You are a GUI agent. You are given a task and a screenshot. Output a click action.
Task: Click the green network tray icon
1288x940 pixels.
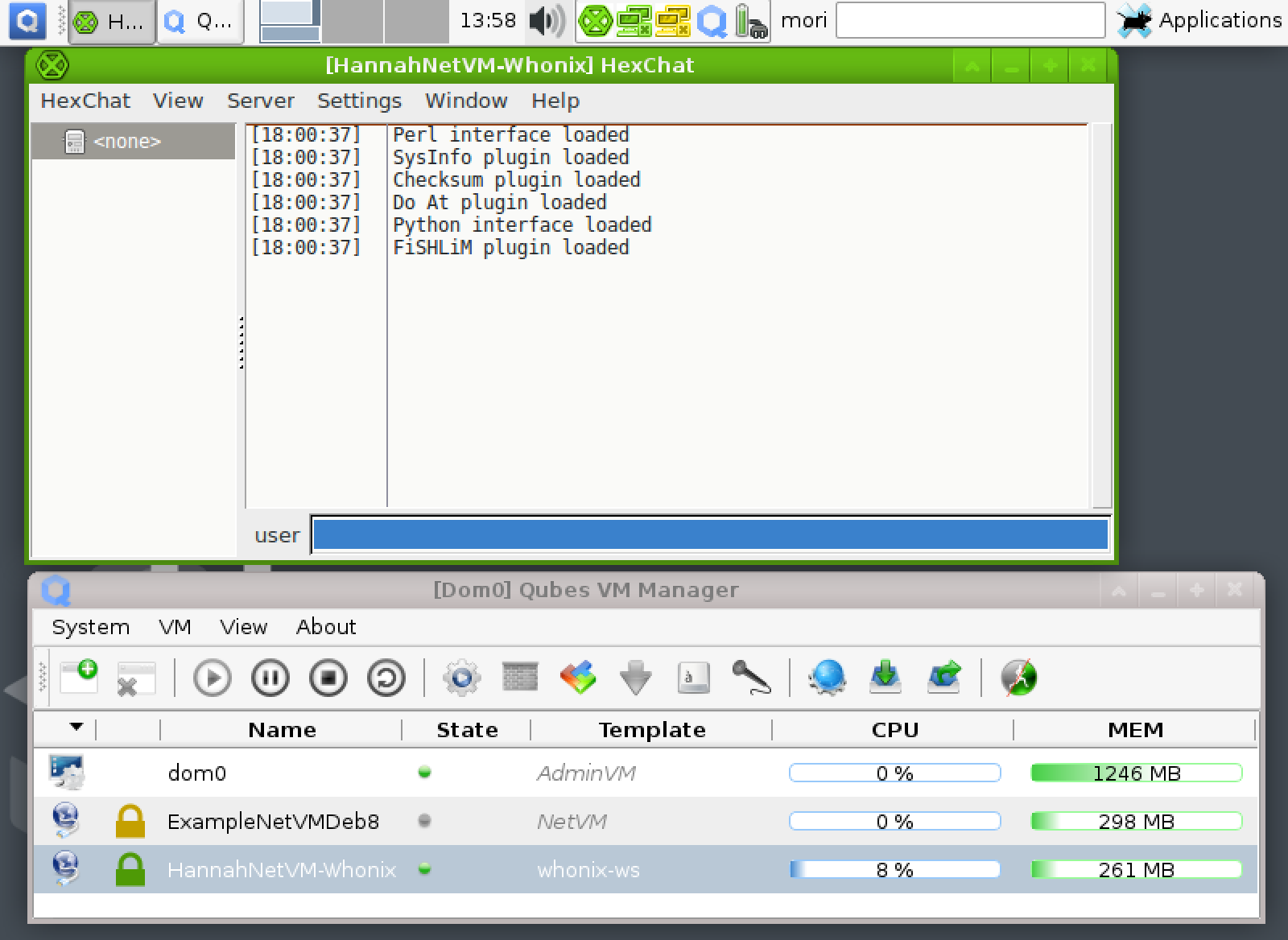634,22
